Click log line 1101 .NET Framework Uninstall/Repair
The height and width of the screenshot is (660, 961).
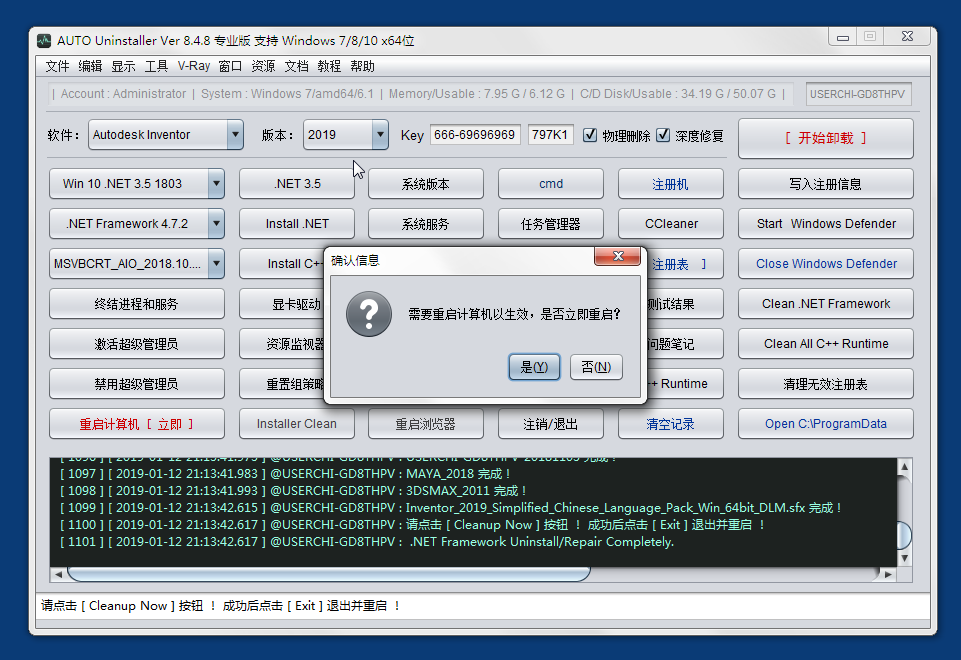pyautogui.click(x=367, y=542)
